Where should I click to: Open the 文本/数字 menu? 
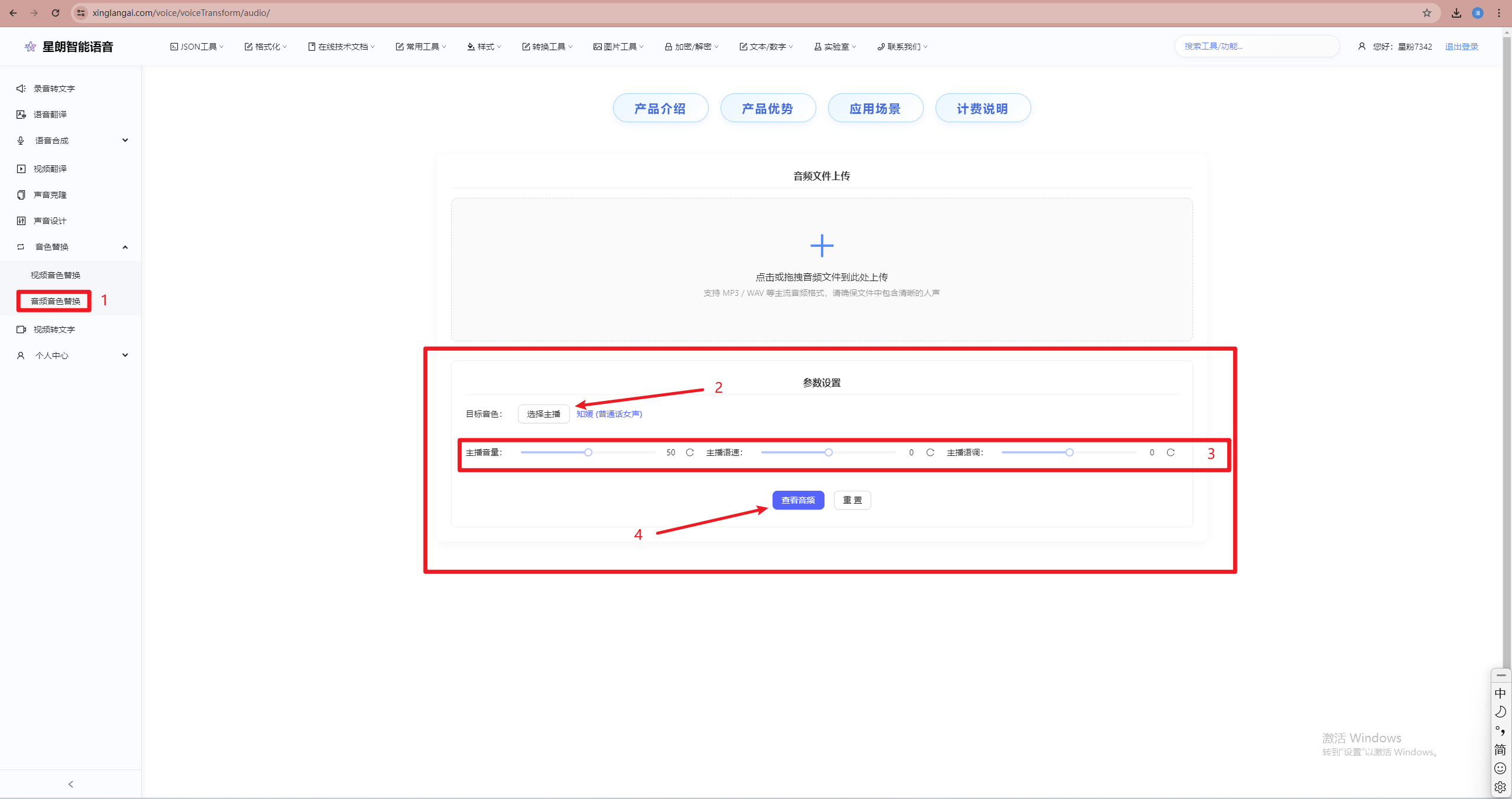click(766, 47)
